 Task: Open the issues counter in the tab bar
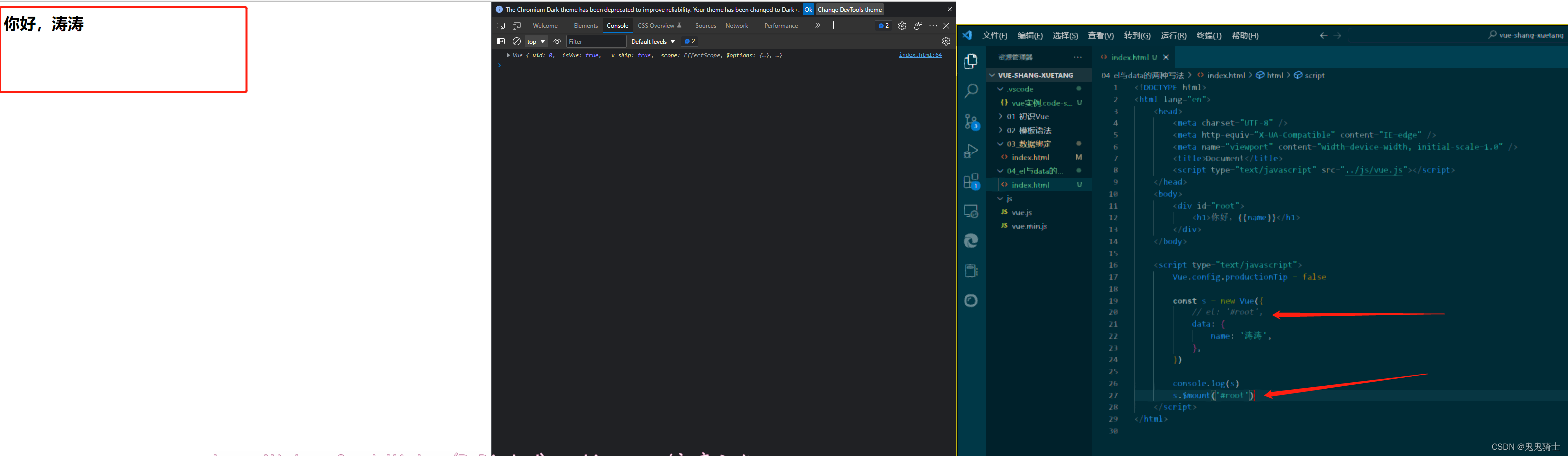tap(883, 25)
